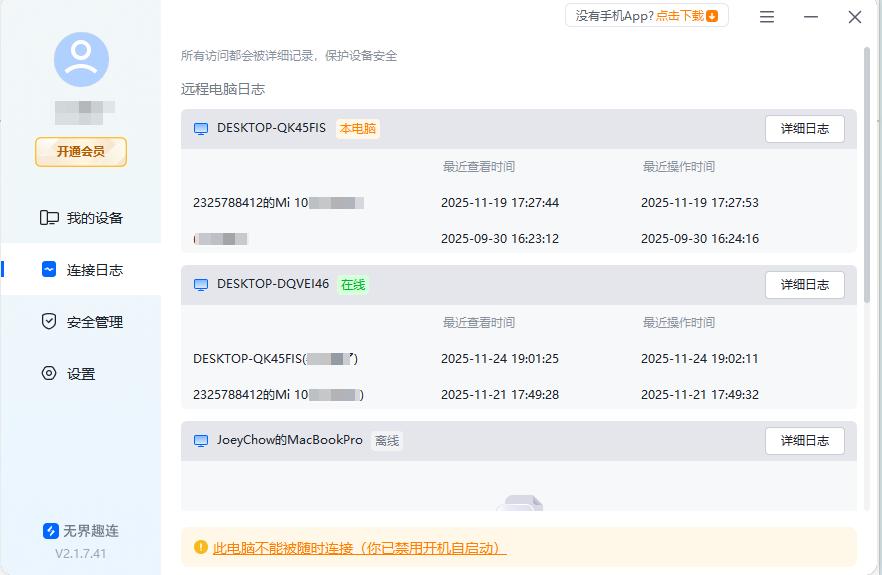This screenshot has width=882, height=575.
Task: Click device name DESKTOP-DQVEI46 header
Action: click(x=273, y=284)
